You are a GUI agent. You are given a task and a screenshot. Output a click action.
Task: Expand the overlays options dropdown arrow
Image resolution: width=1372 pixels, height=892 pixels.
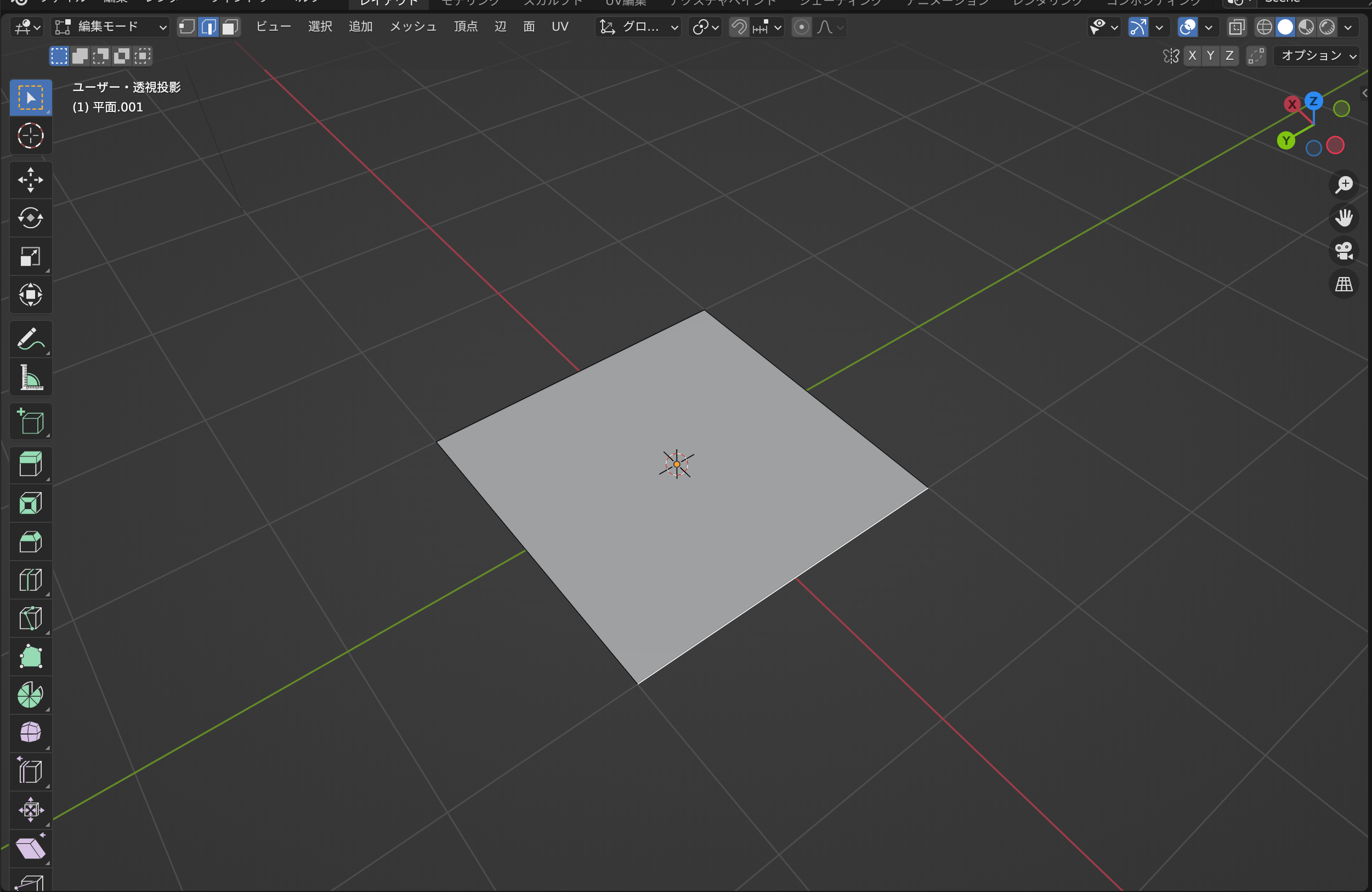tap(1209, 26)
